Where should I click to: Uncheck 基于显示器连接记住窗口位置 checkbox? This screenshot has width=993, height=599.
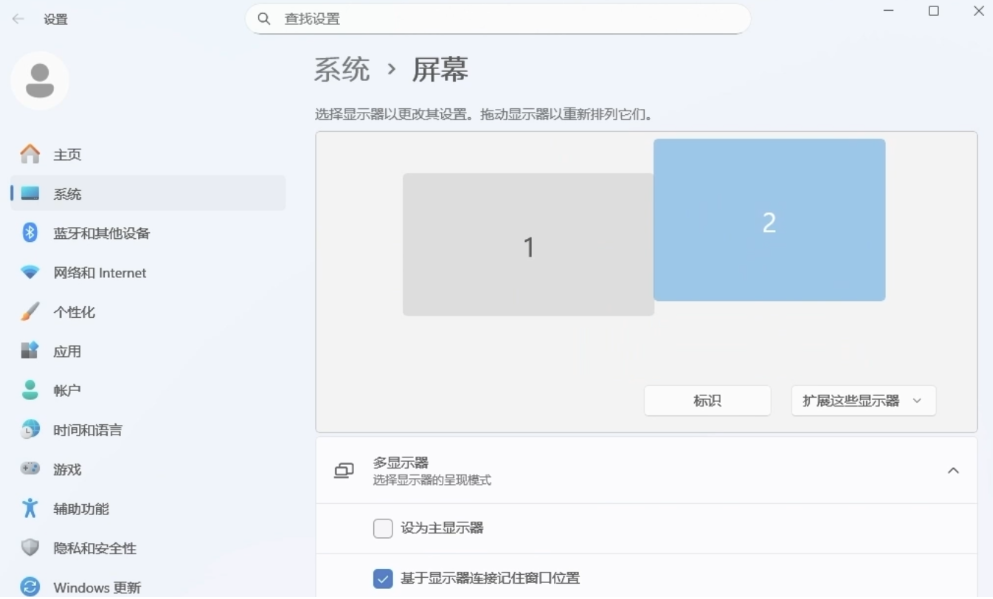[383, 578]
